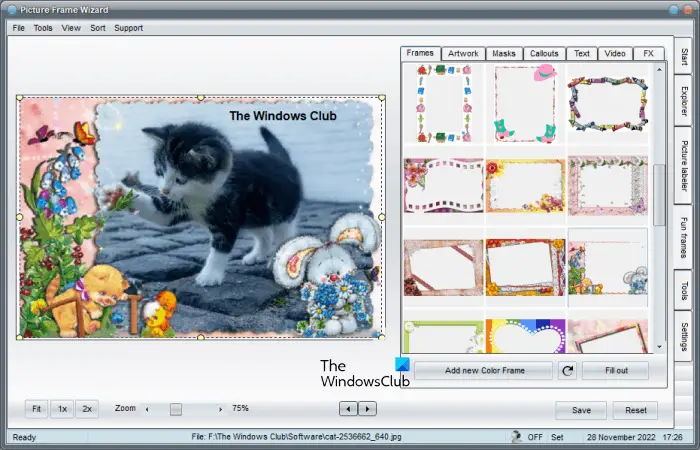Screen dimensions: 700x450
Task: Set zoom to 1x
Action: coord(62,409)
